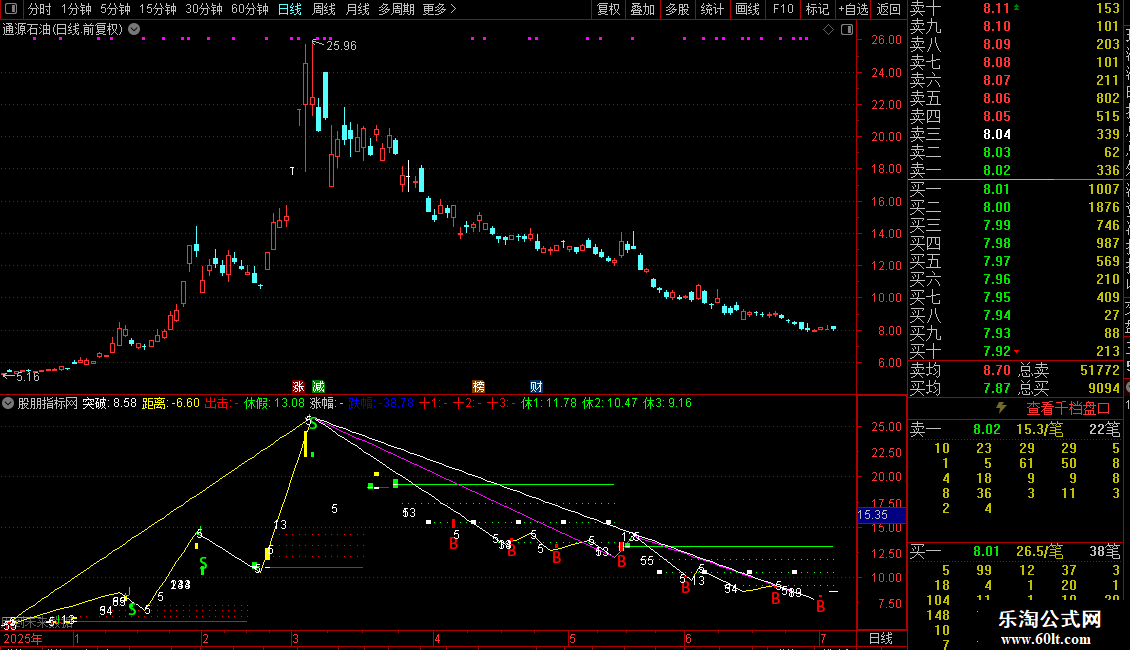Click the 财 event marker icon
This screenshot has width=1130, height=650.
(x=536, y=387)
